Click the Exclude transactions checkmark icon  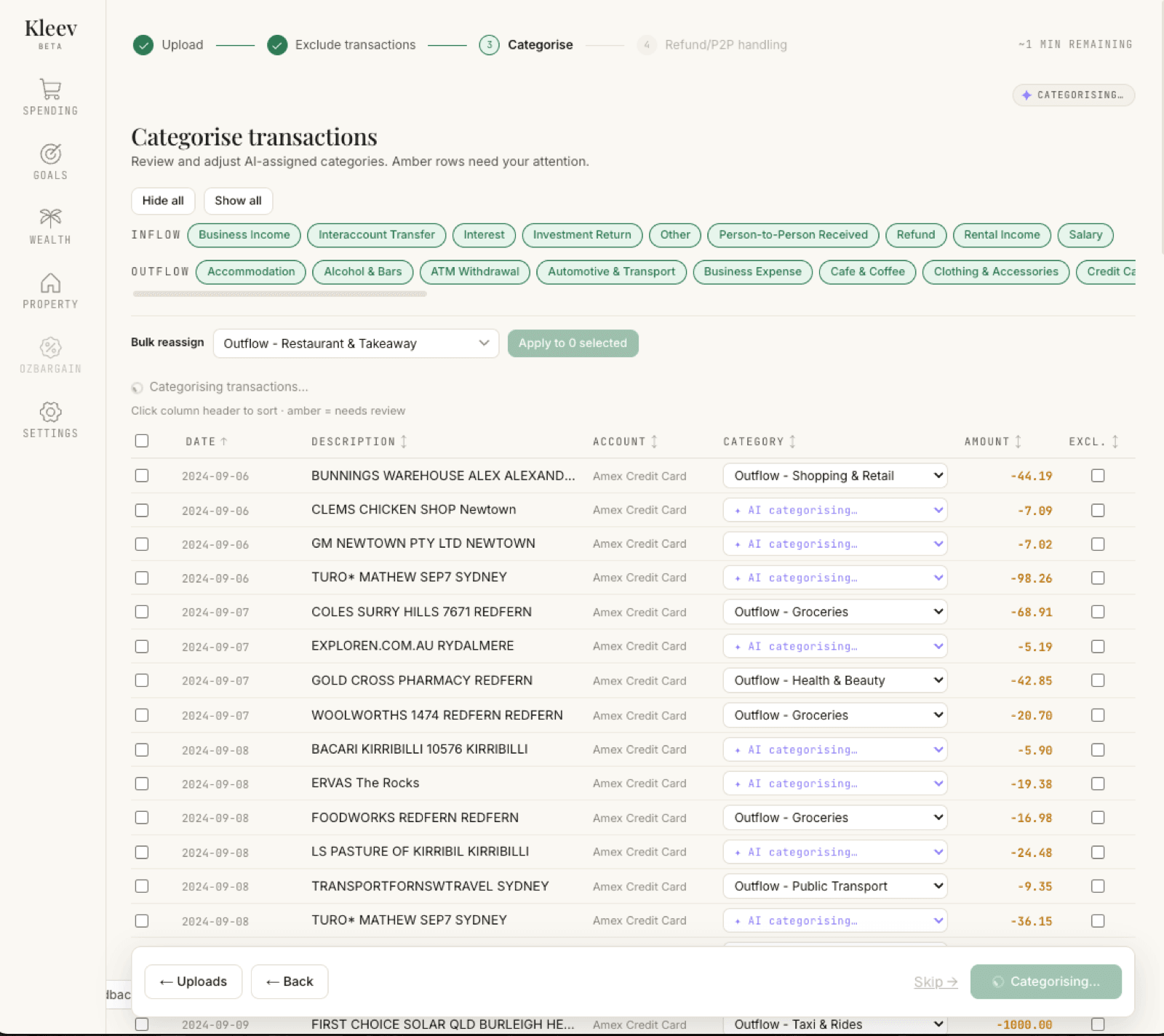click(x=277, y=45)
